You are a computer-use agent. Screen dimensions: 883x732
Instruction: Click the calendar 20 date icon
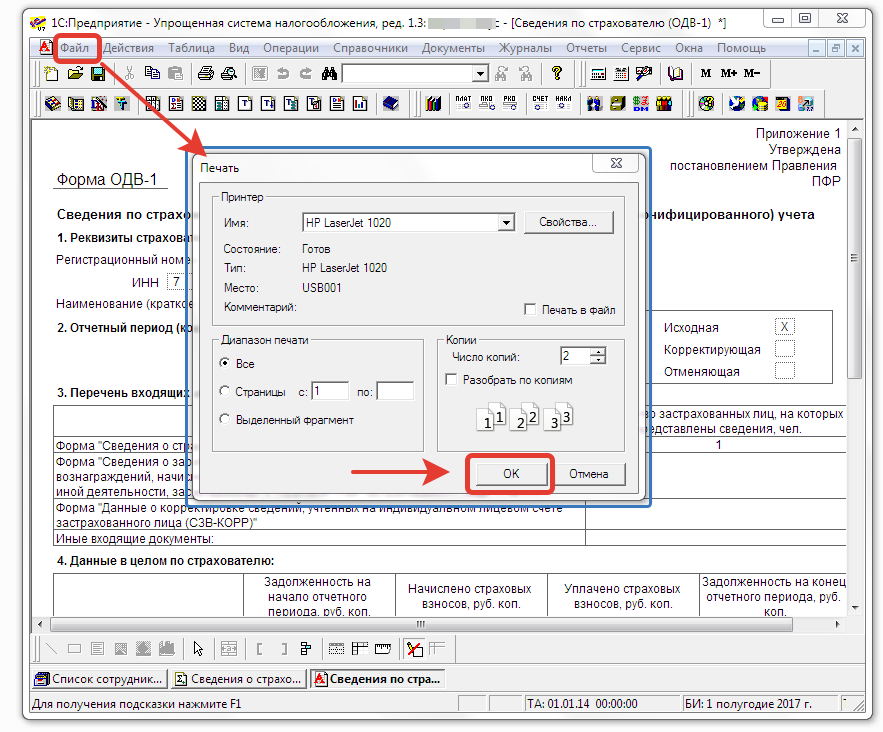783,104
